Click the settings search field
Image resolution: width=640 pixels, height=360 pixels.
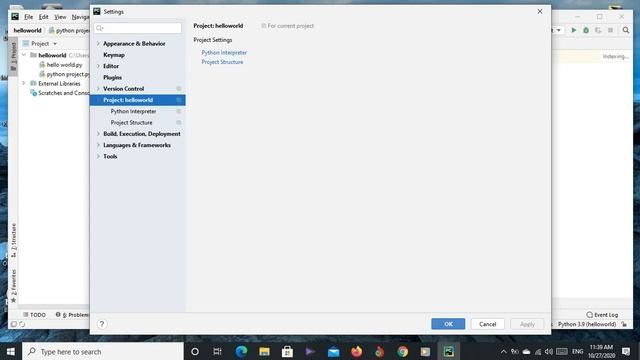(x=138, y=28)
